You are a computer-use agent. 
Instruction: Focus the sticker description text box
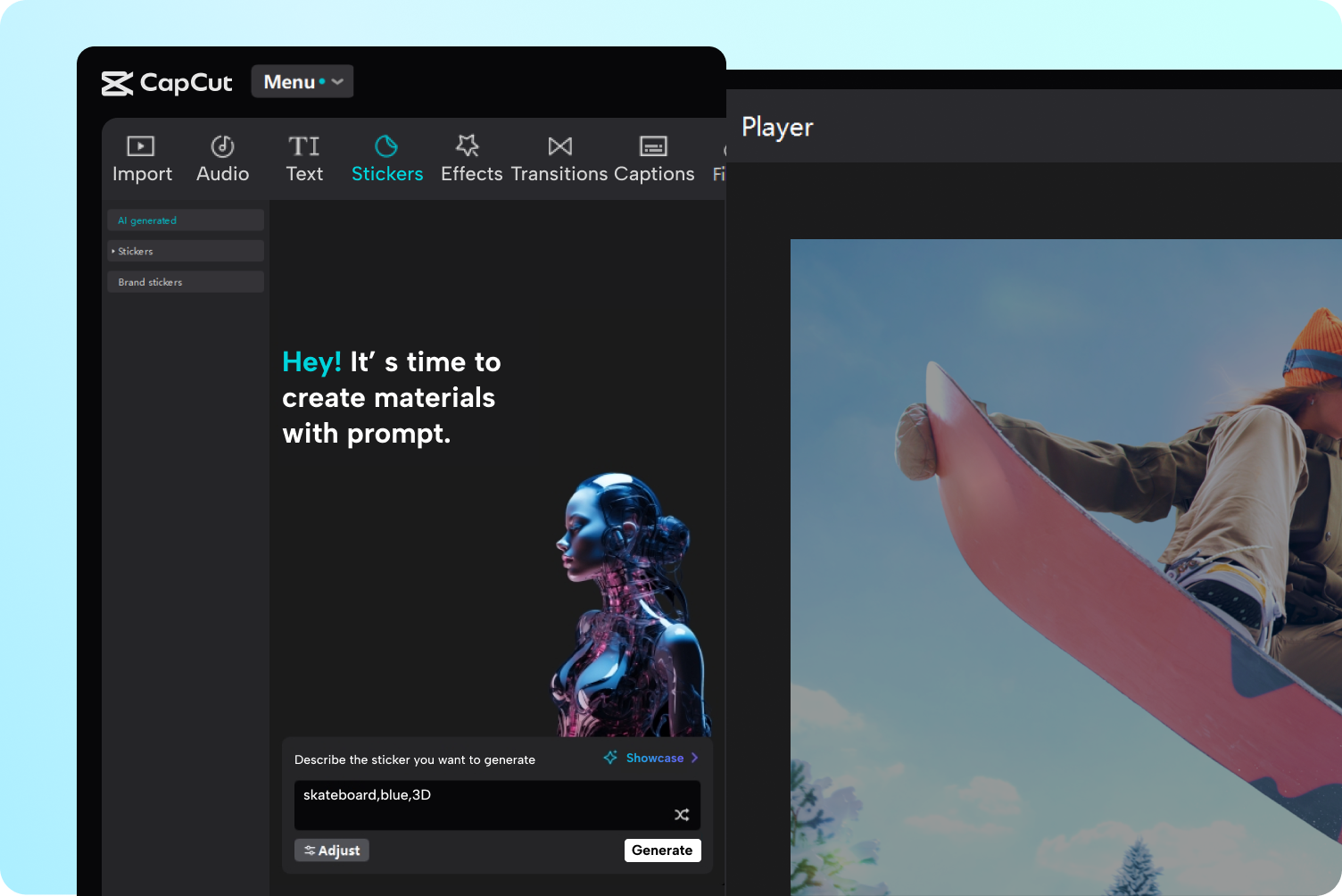482,805
